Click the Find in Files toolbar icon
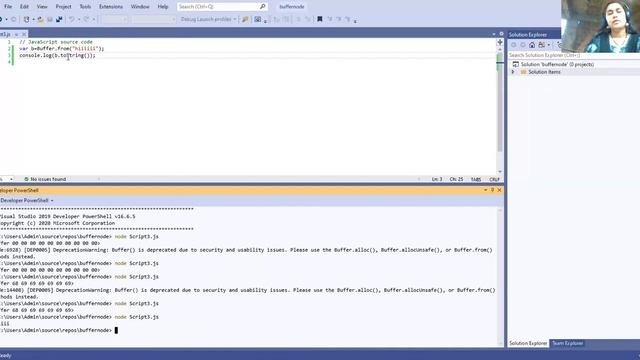The height and width of the screenshot is (360, 640). [x=245, y=19]
